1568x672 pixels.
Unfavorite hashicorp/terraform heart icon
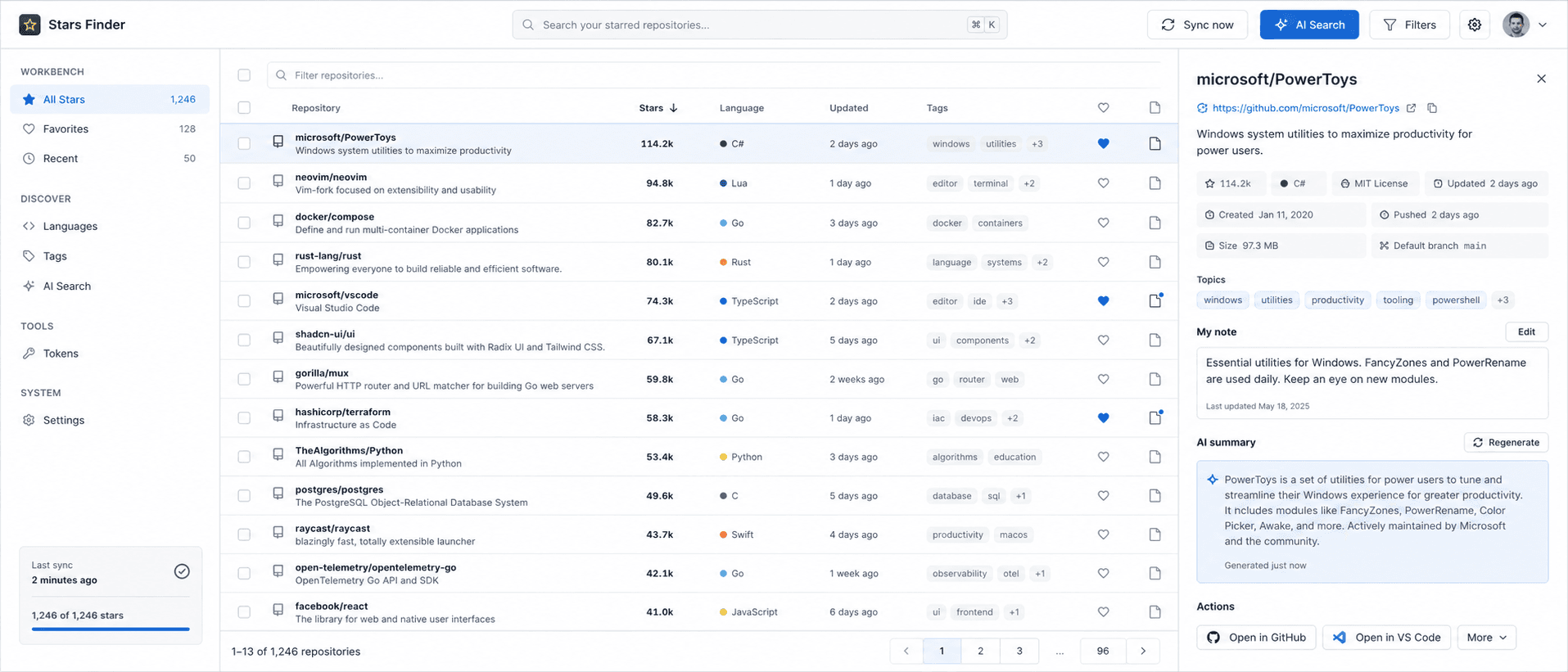click(x=1103, y=418)
